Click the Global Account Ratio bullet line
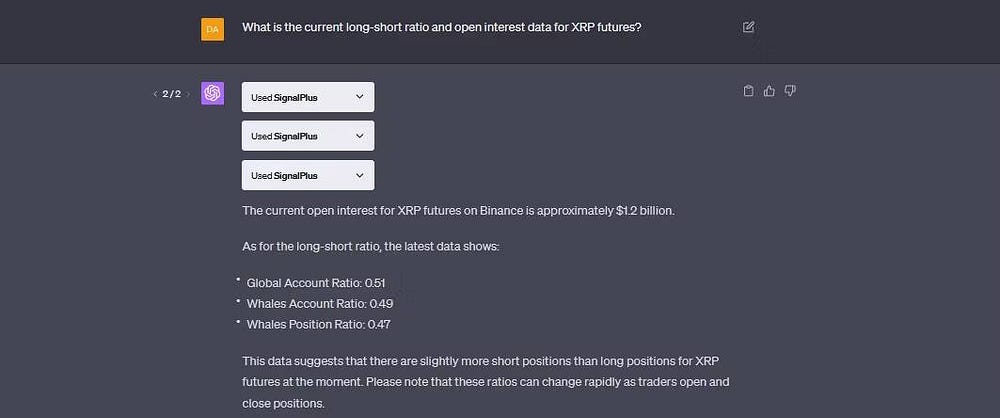The height and width of the screenshot is (418, 1000). pyautogui.click(x=315, y=283)
